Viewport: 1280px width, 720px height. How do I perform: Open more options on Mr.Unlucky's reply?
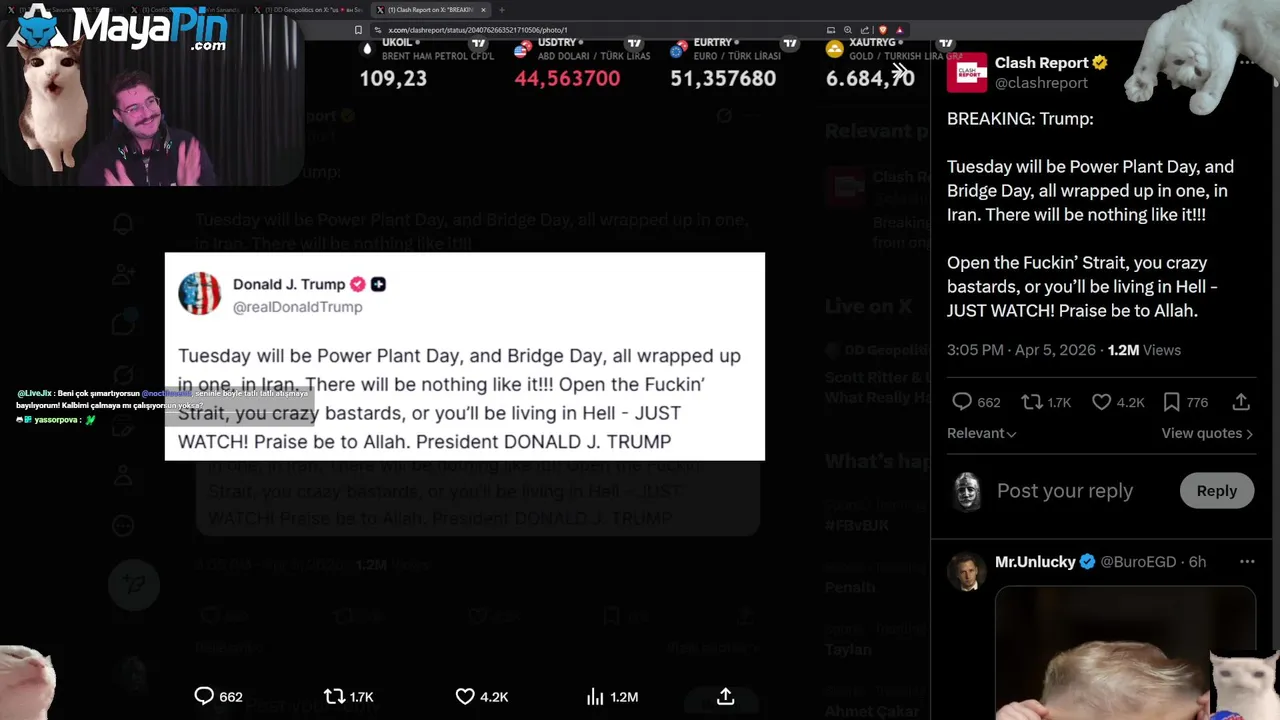tap(1246, 562)
